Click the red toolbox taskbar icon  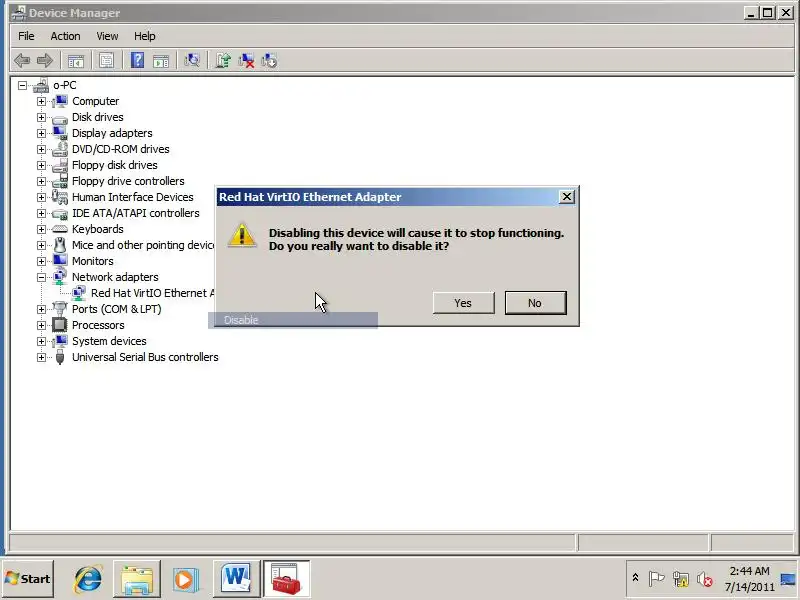click(286, 579)
